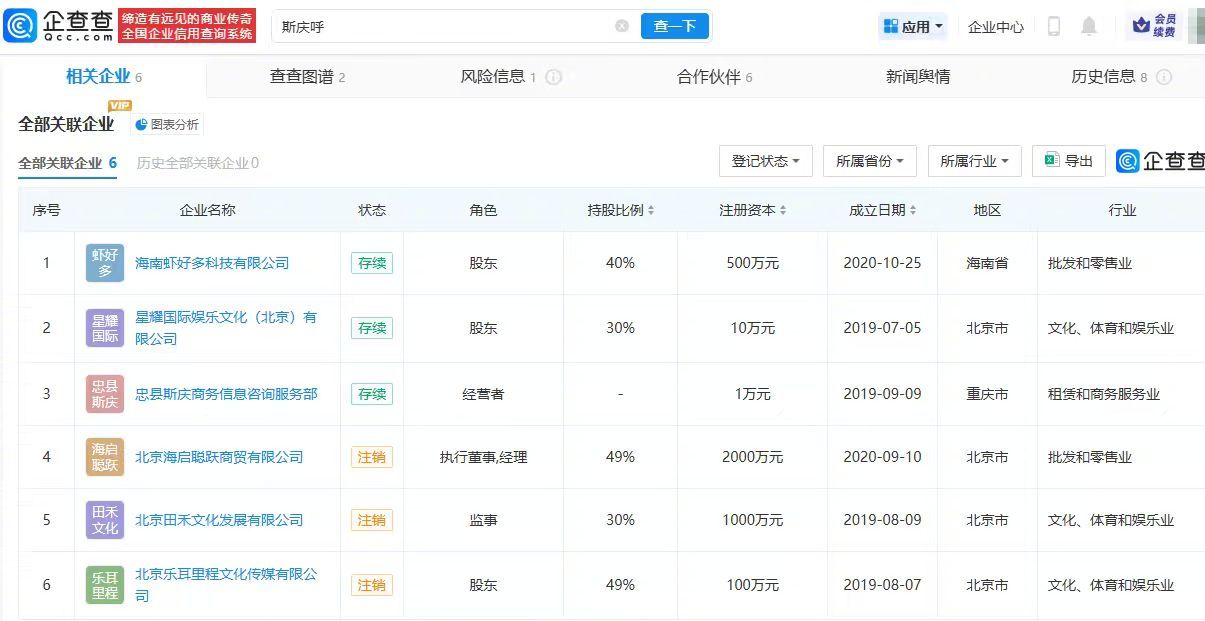Image resolution: width=1205 pixels, height=621 pixels.
Task: Click the 2019-09-09 establishment date
Action: click(882, 394)
